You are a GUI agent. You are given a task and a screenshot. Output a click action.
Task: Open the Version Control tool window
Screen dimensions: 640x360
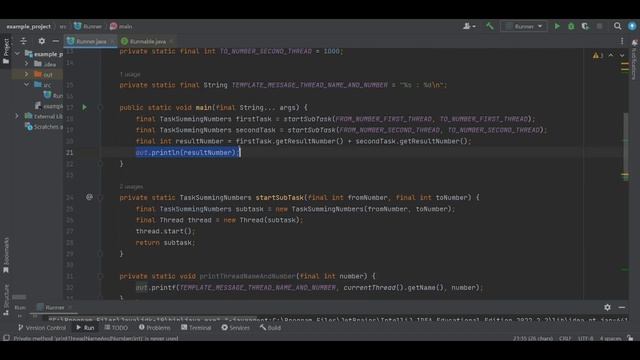[x=41, y=327]
